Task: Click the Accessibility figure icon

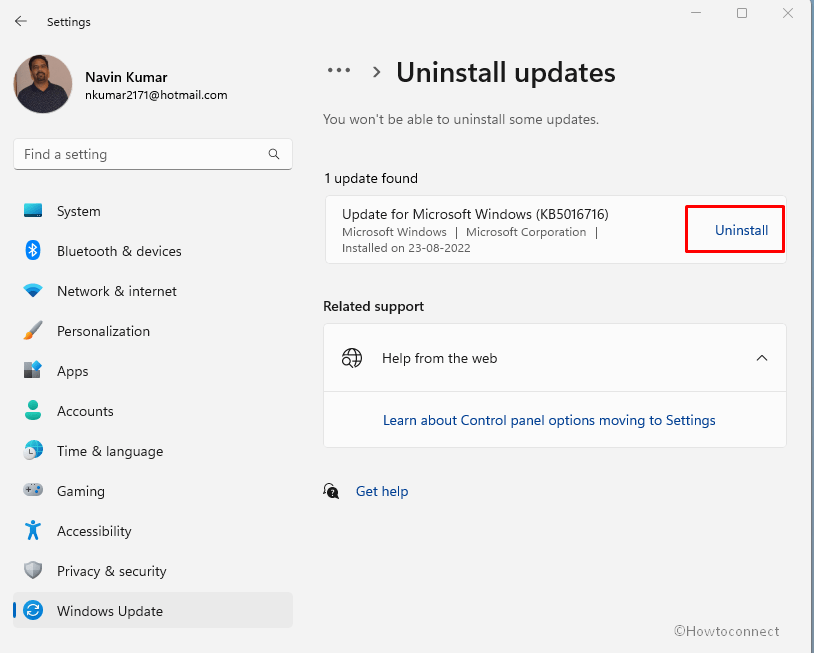Action: (x=33, y=530)
